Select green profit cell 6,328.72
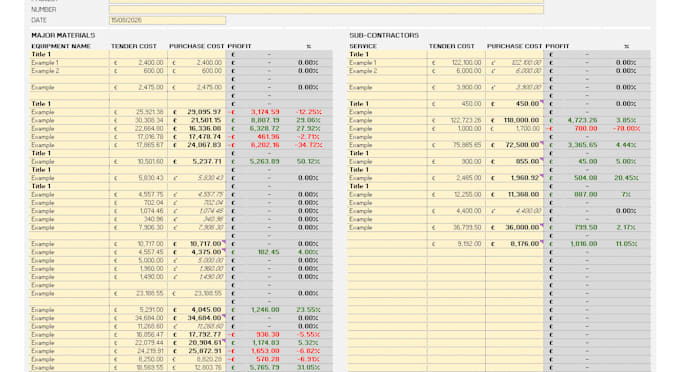 [x=265, y=128]
